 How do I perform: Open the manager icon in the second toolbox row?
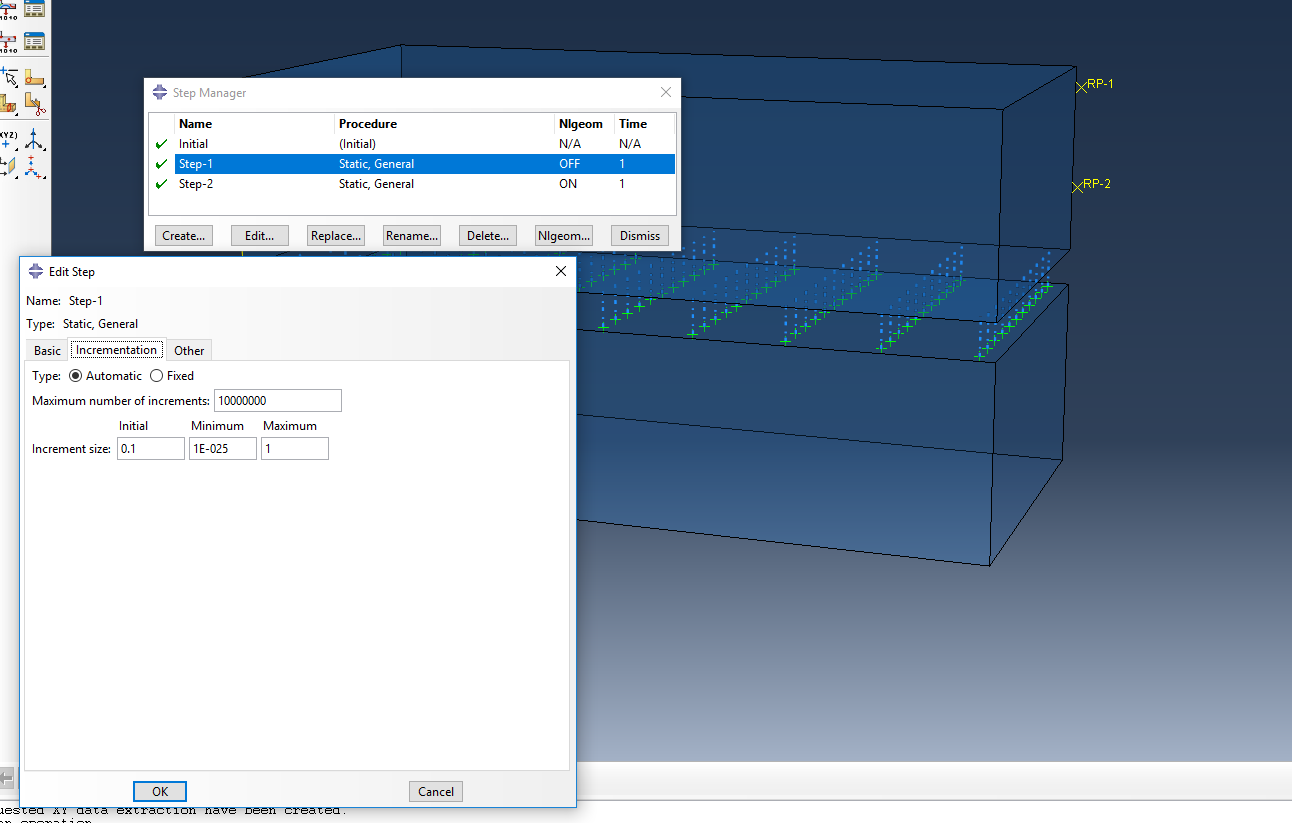[35, 42]
